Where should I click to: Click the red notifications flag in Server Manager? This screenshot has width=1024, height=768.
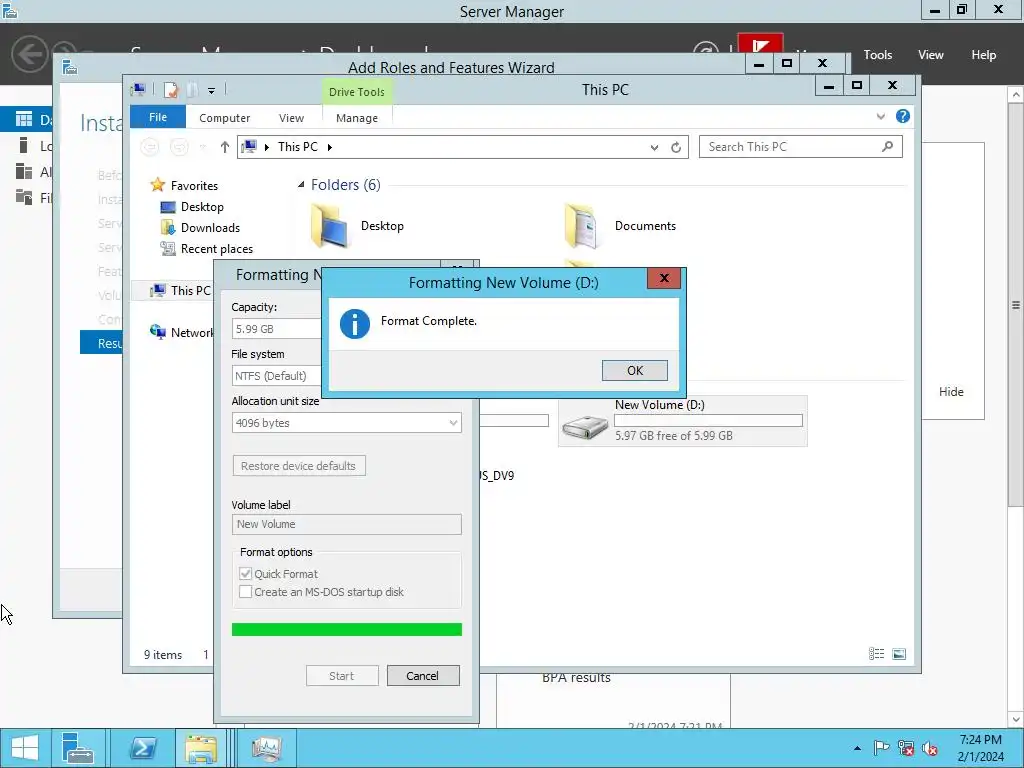point(760,44)
